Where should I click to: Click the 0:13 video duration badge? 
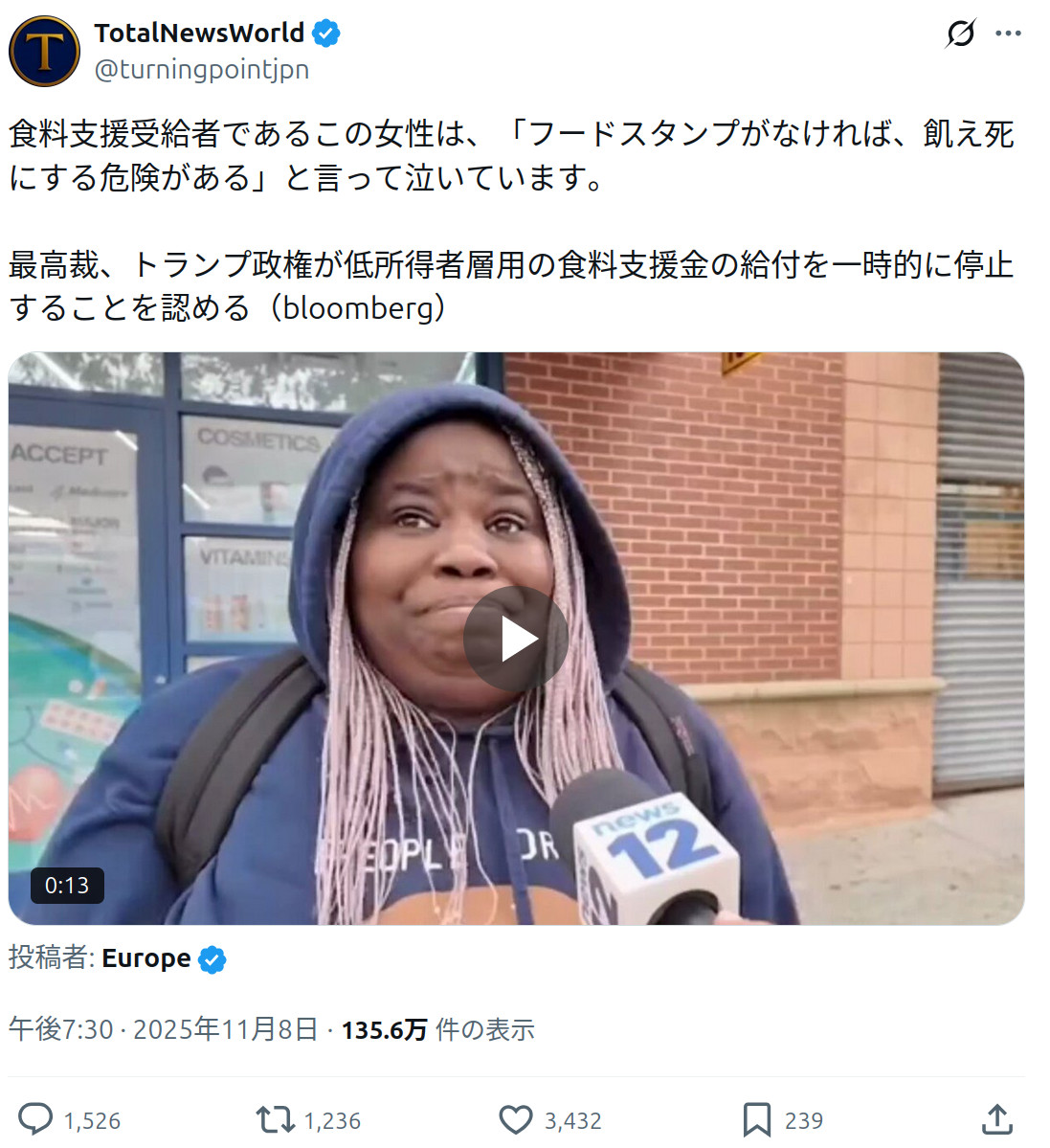coord(67,885)
